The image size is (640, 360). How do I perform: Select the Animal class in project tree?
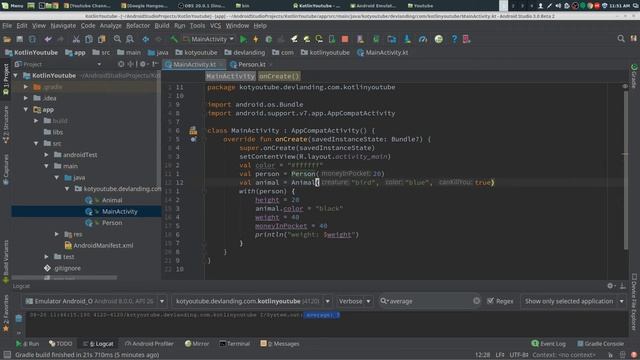112,200
